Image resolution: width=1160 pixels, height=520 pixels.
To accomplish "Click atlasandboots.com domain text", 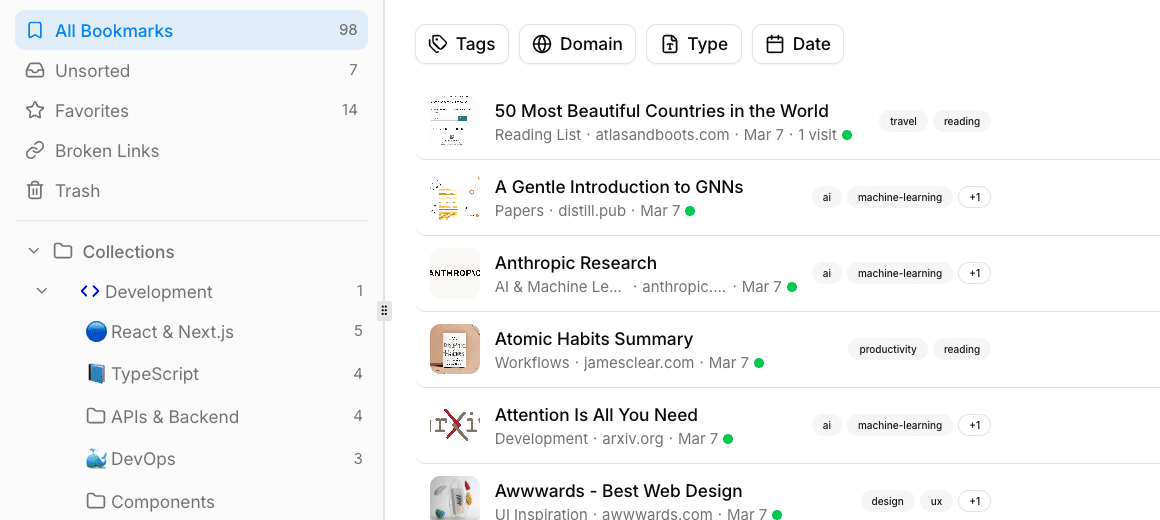I will (662, 135).
